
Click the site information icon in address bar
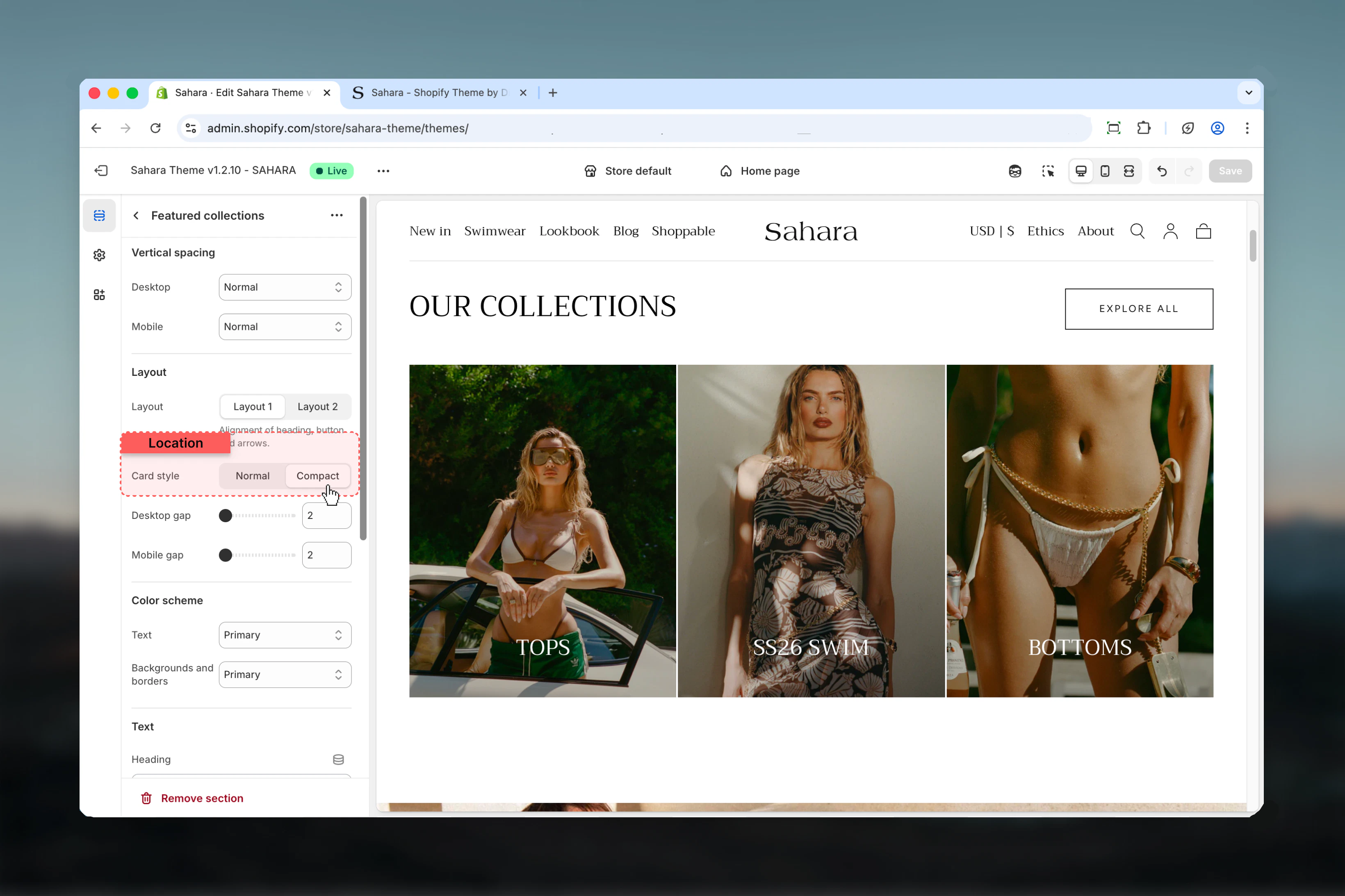191,128
